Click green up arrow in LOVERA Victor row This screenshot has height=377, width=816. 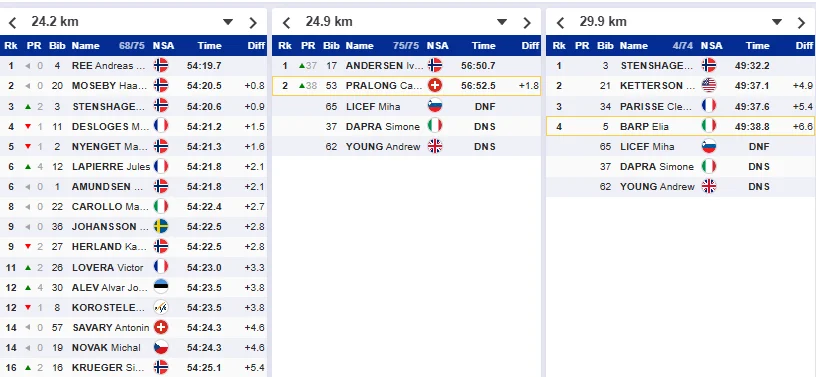pyautogui.click(x=28, y=267)
